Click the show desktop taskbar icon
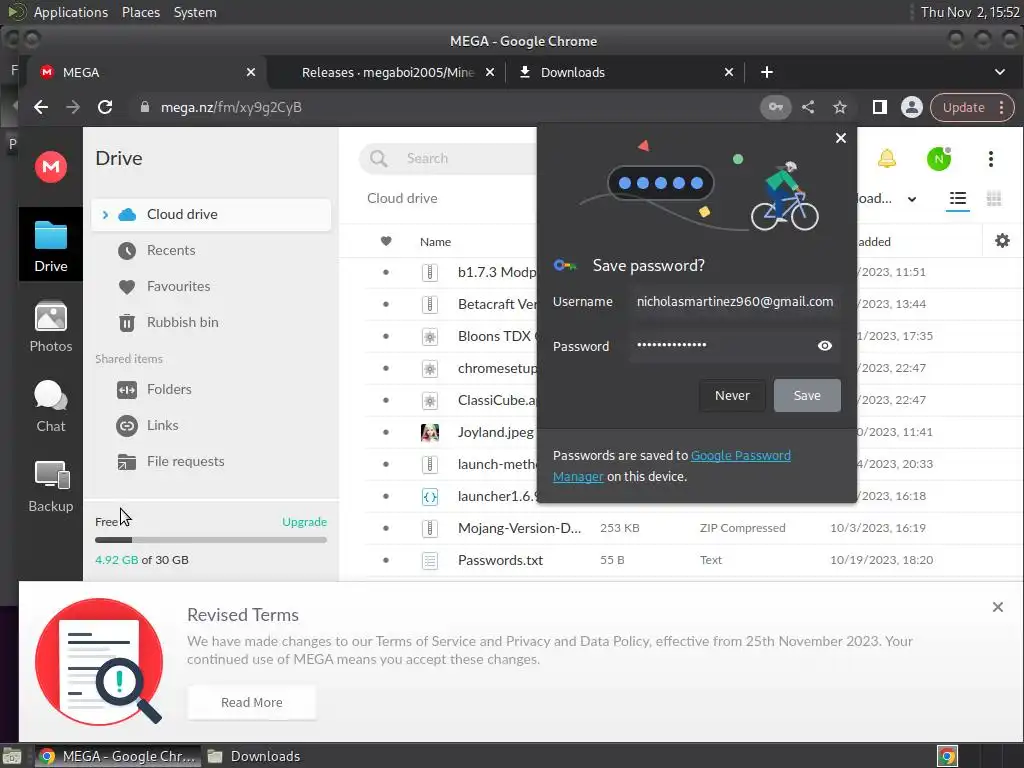The height and width of the screenshot is (768, 1024). (x=12, y=756)
